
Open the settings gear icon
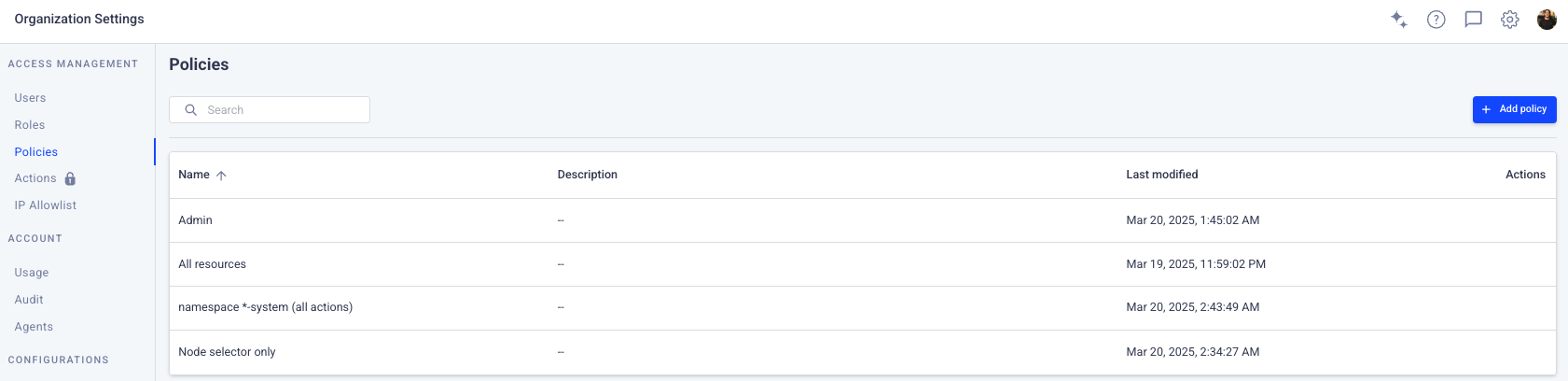[1510, 19]
